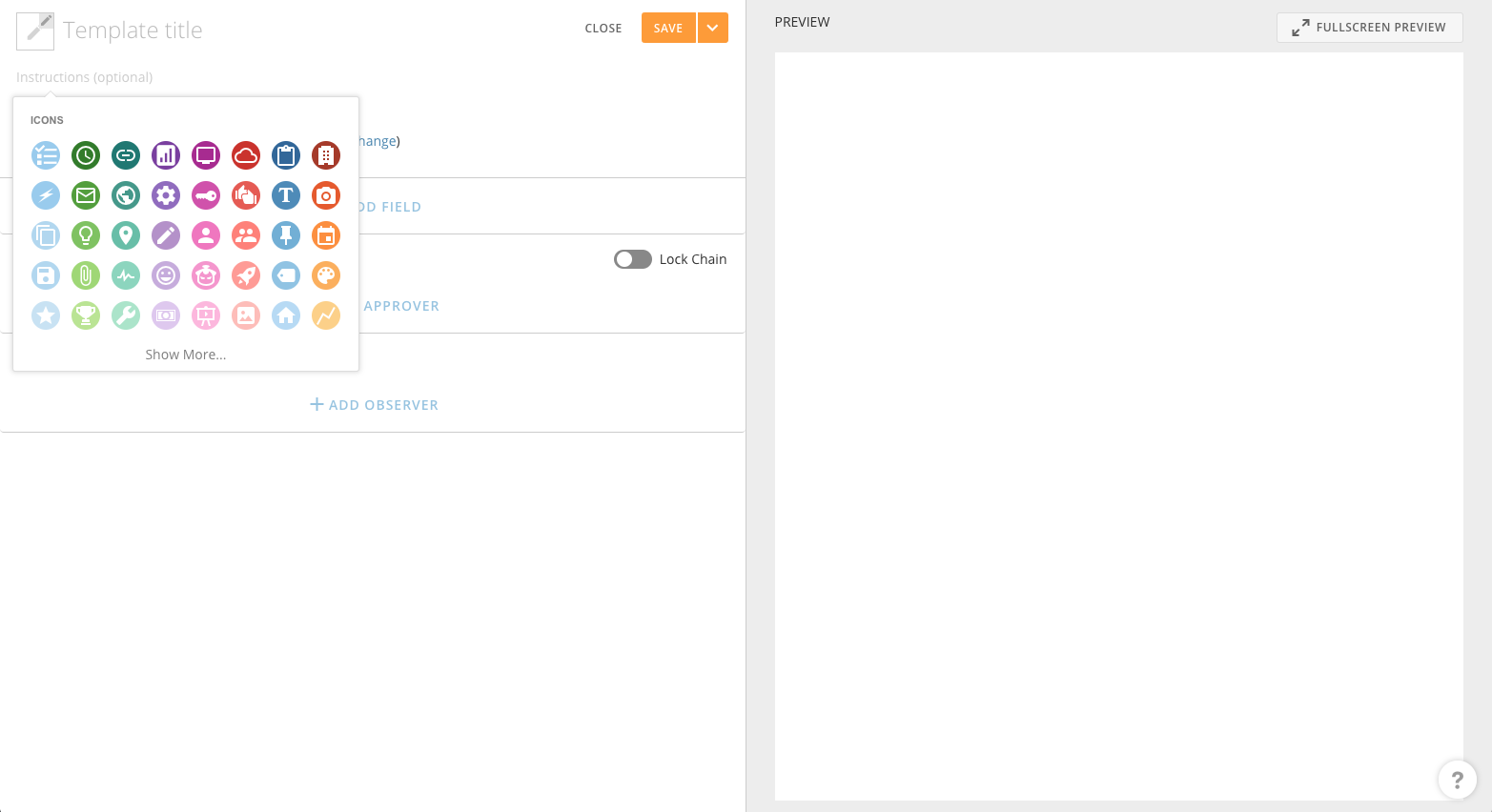Image resolution: width=1492 pixels, height=812 pixels.
Task: Click the Add Approver link
Action: (x=401, y=306)
